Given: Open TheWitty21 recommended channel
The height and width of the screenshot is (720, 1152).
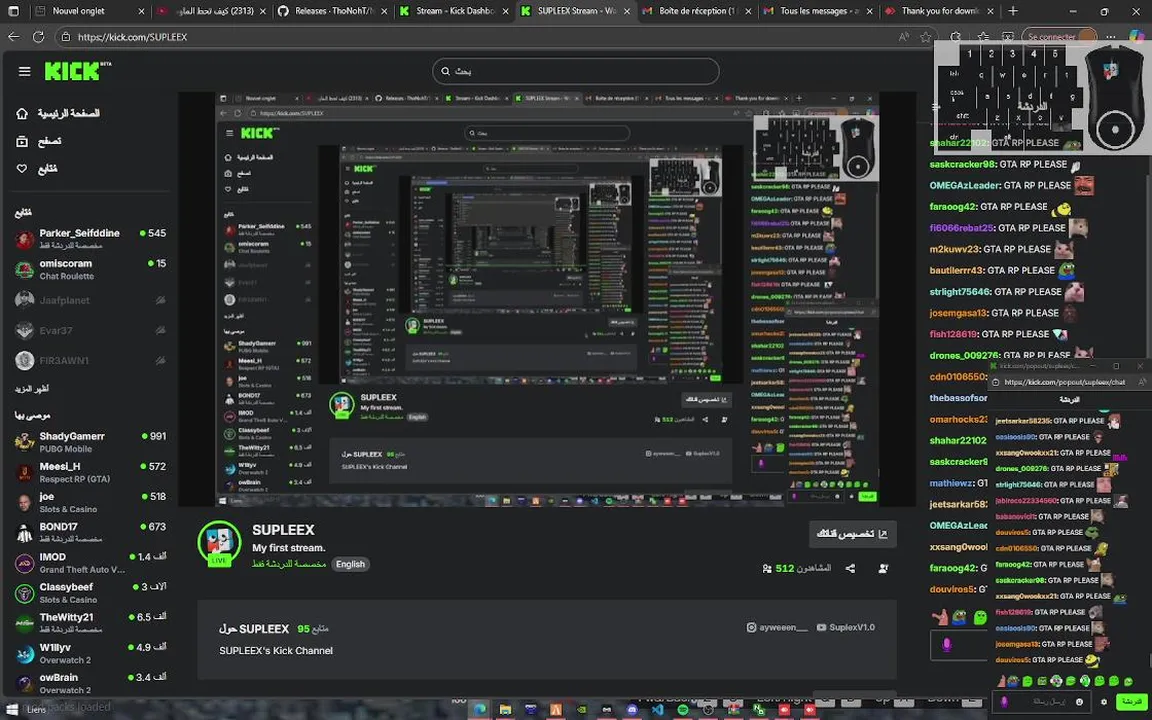Looking at the screenshot, I should (x=90, y=623).
